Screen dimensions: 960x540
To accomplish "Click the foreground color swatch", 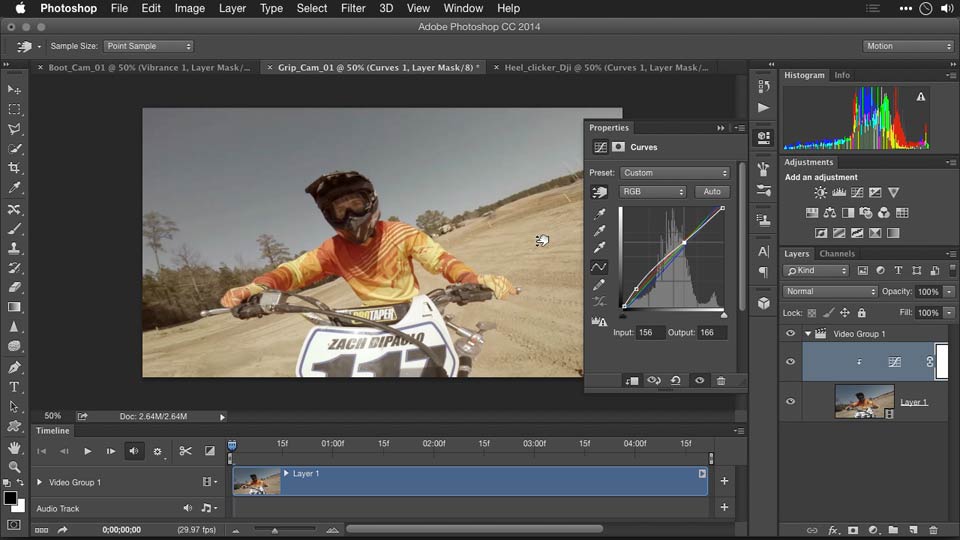I will click(10, 497).
